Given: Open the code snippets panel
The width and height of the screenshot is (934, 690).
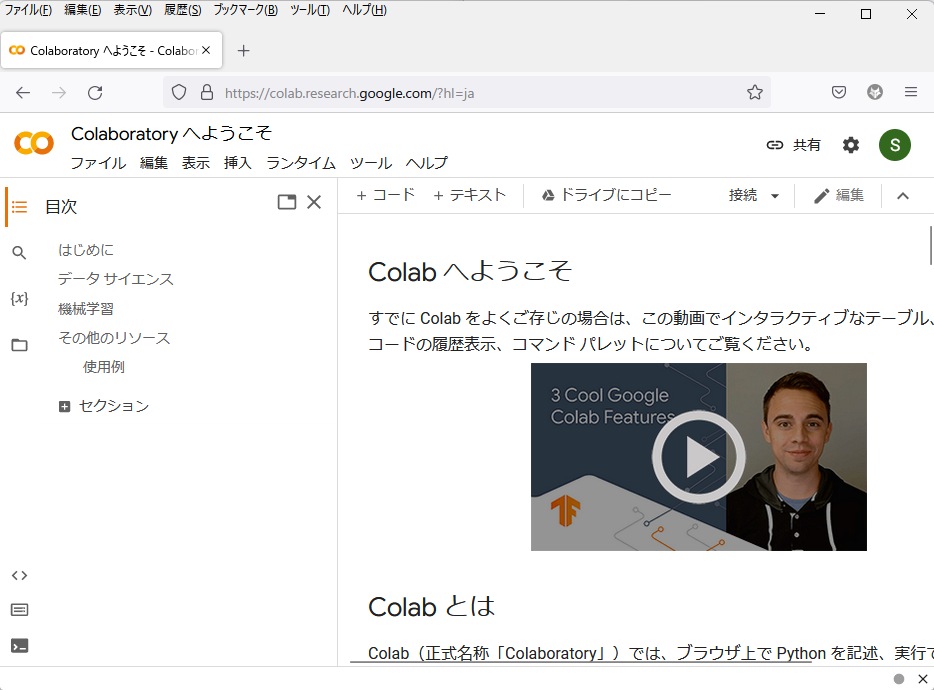Looking at the screenshot, I should point(19,575).
